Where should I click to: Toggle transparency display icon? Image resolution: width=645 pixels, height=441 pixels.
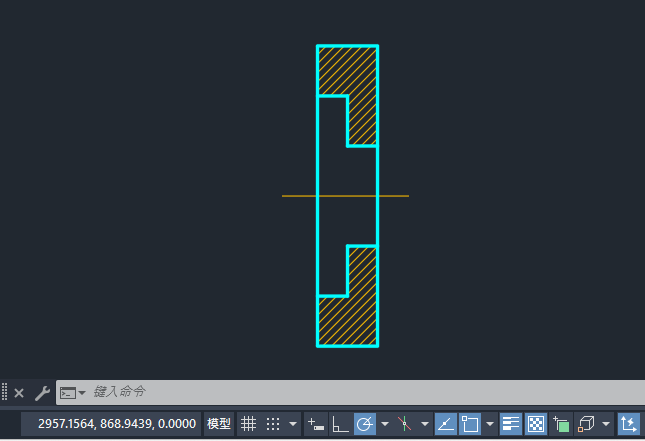(536, 424)
